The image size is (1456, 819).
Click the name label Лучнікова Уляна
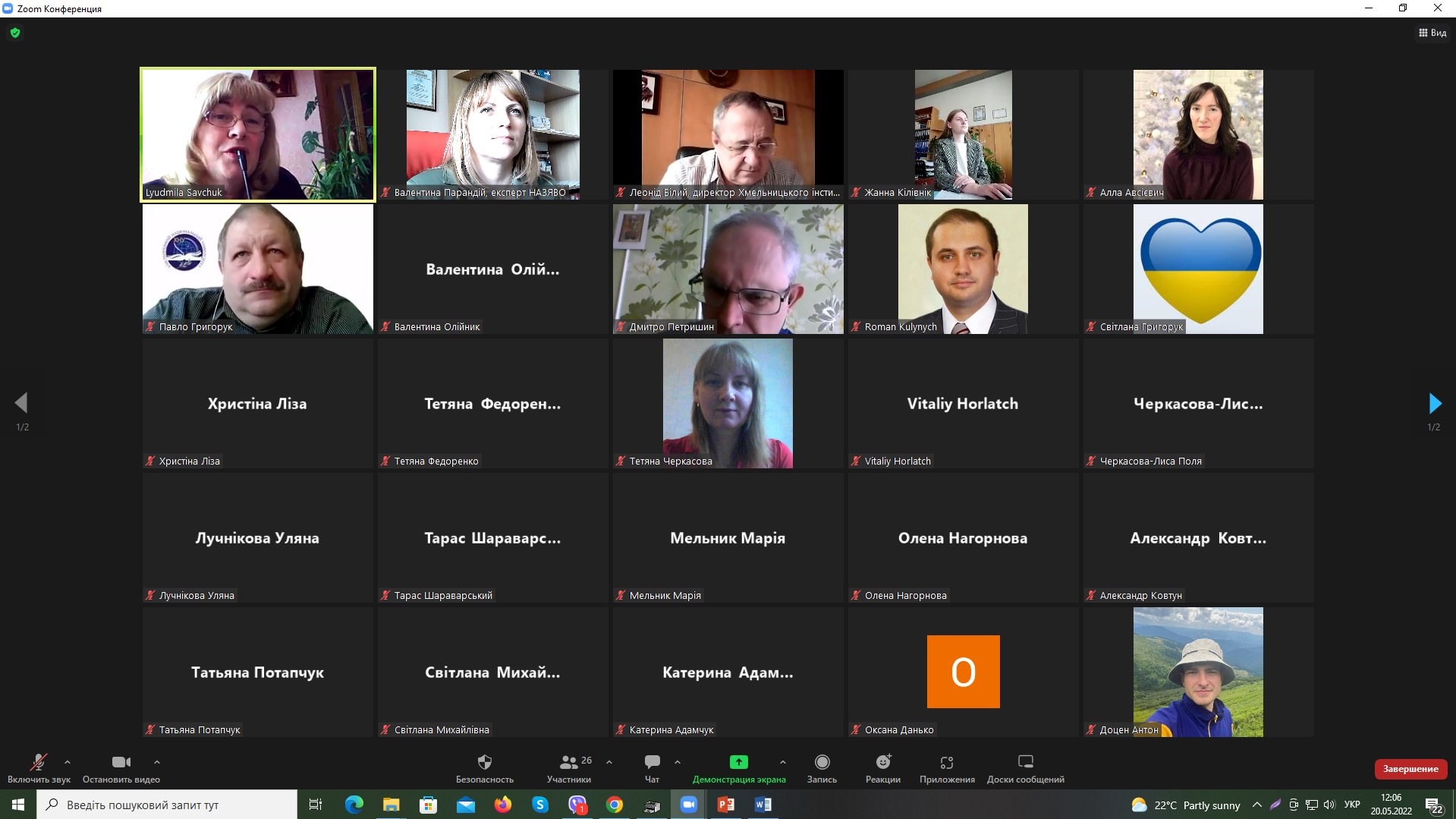[x=197, y=596]
